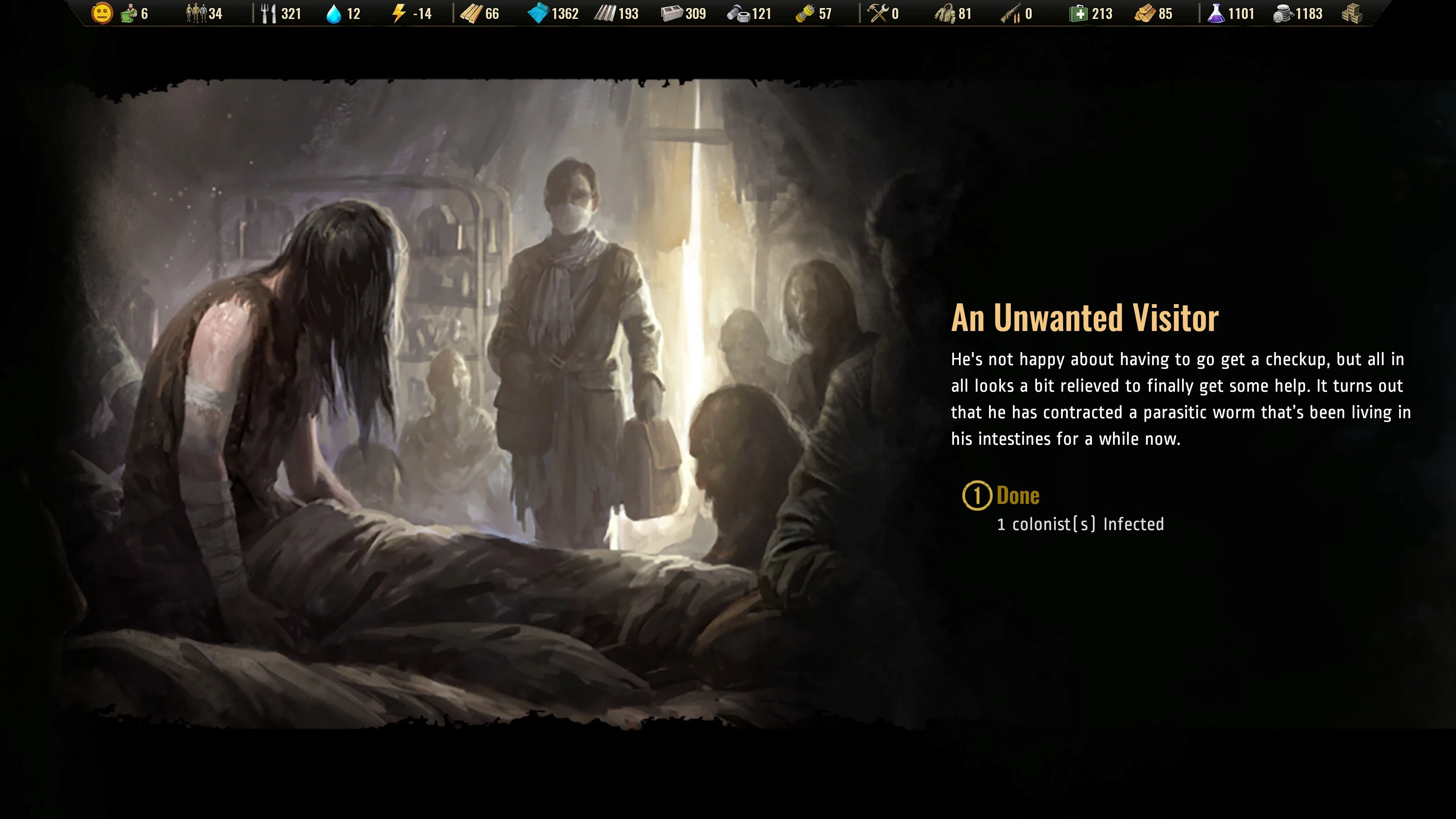Choose the Done option to dismiss event
Image resolution: width=1456 pixels, height=819 pixels.
(x=1017, y=496)
